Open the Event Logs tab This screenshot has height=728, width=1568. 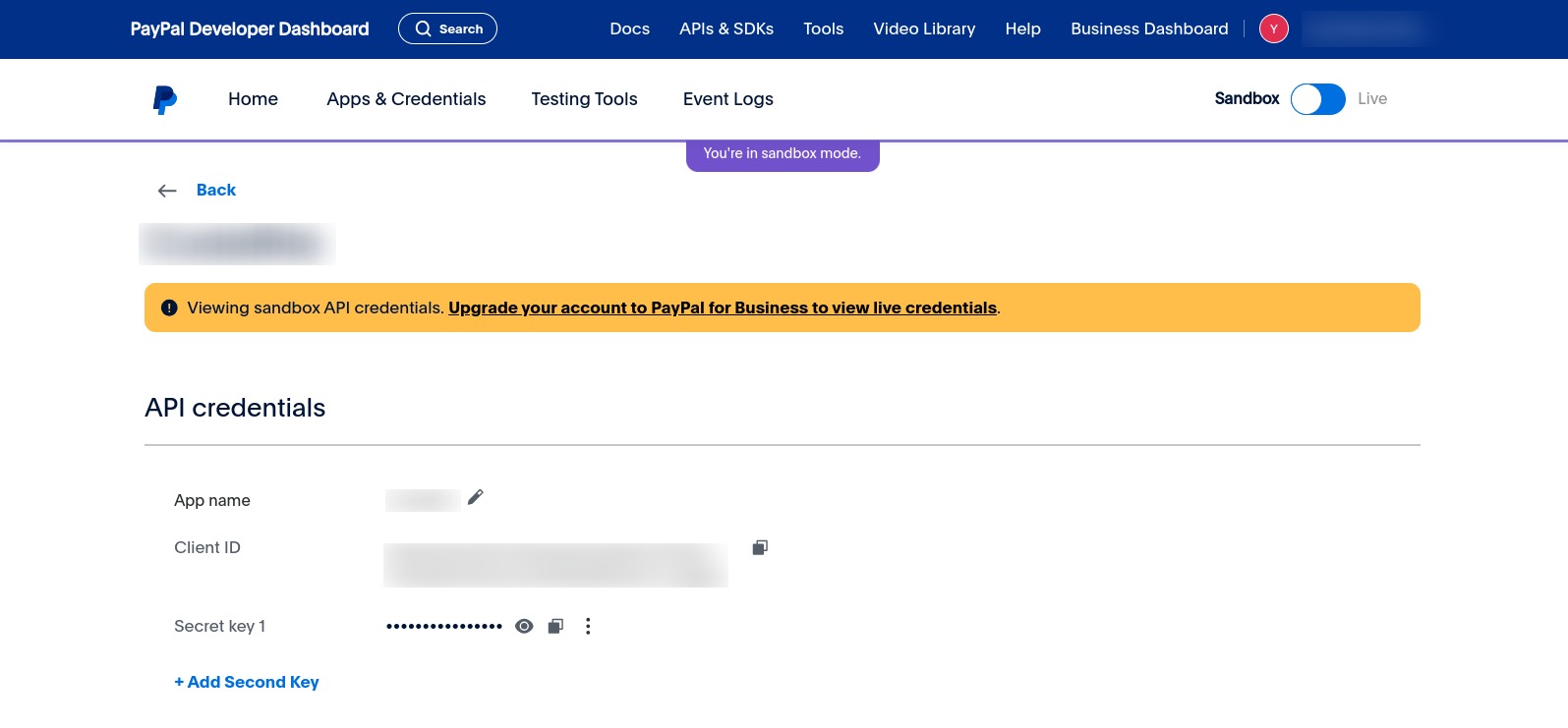[x=728, y=99]
